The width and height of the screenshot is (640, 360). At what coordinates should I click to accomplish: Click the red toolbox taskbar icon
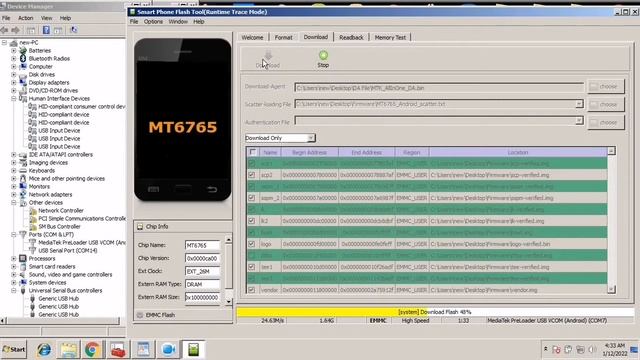[118, 350]
